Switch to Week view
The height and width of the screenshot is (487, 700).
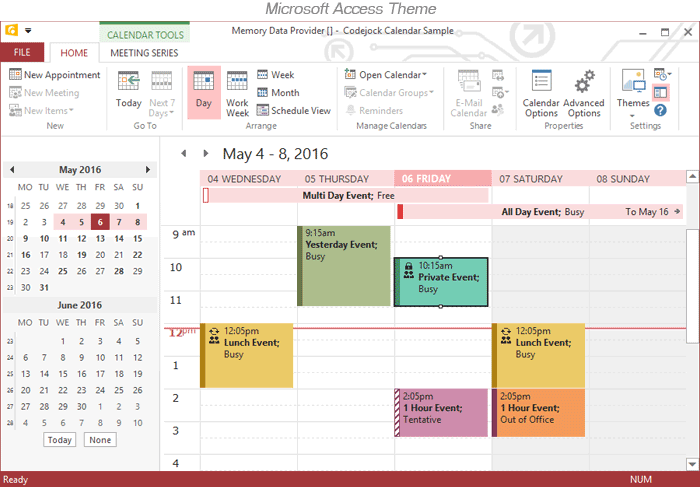[x=275, y=75]
